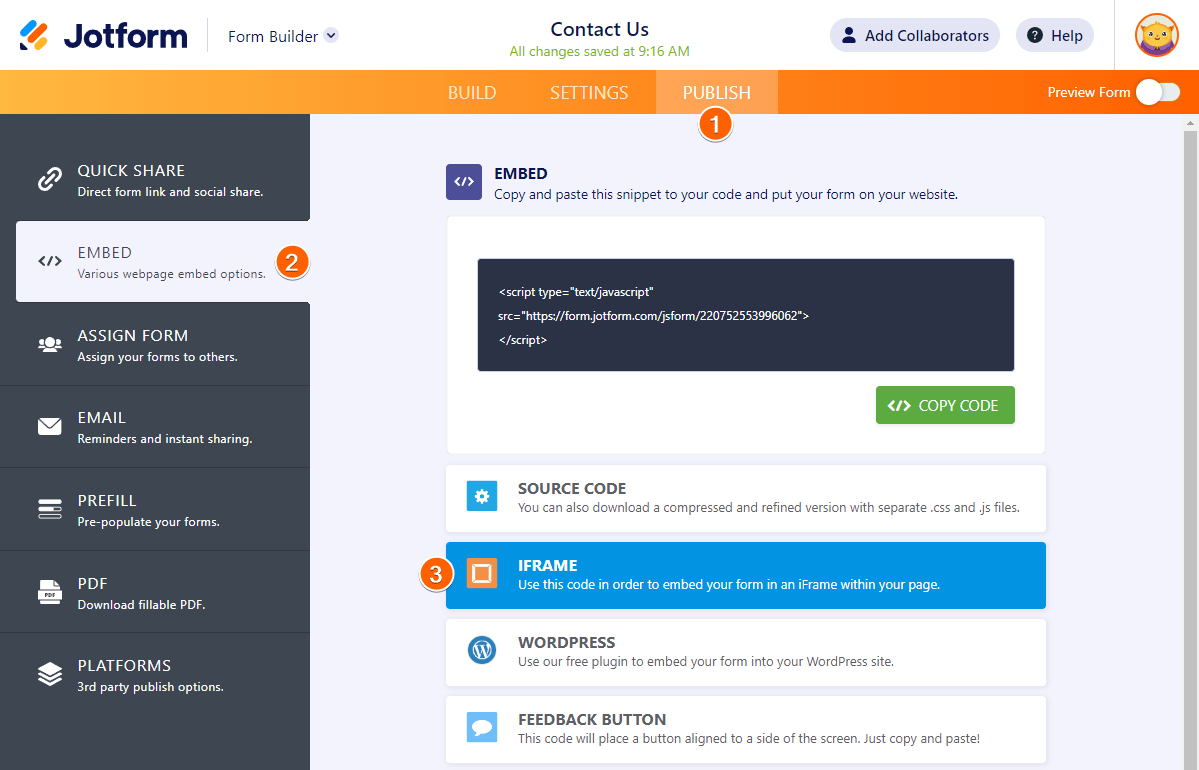Click the scrollbar up arrow
Viewport: 1199px width, 770px height.
1191,122
